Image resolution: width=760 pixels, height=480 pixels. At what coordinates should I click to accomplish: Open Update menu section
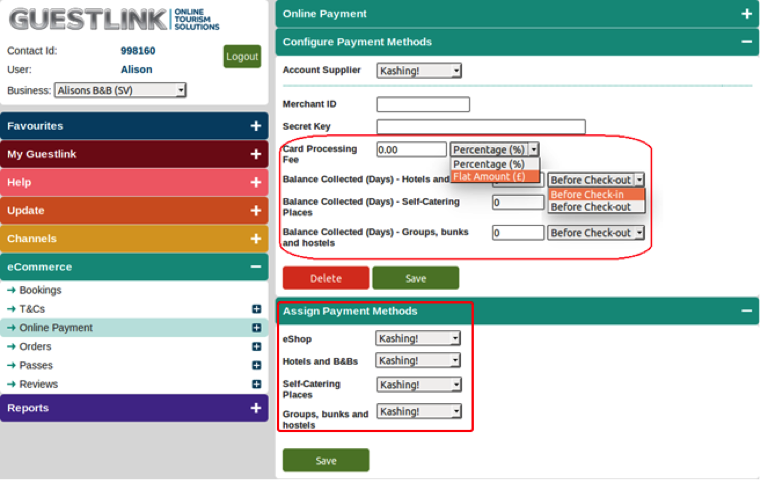coord(134,210)
